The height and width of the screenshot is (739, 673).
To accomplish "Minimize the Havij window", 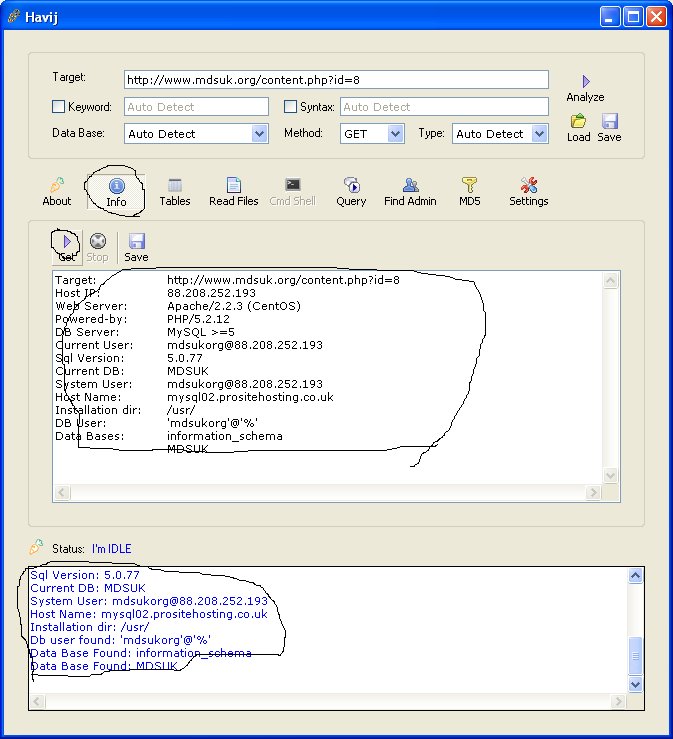I will click(x=610, y=17).
